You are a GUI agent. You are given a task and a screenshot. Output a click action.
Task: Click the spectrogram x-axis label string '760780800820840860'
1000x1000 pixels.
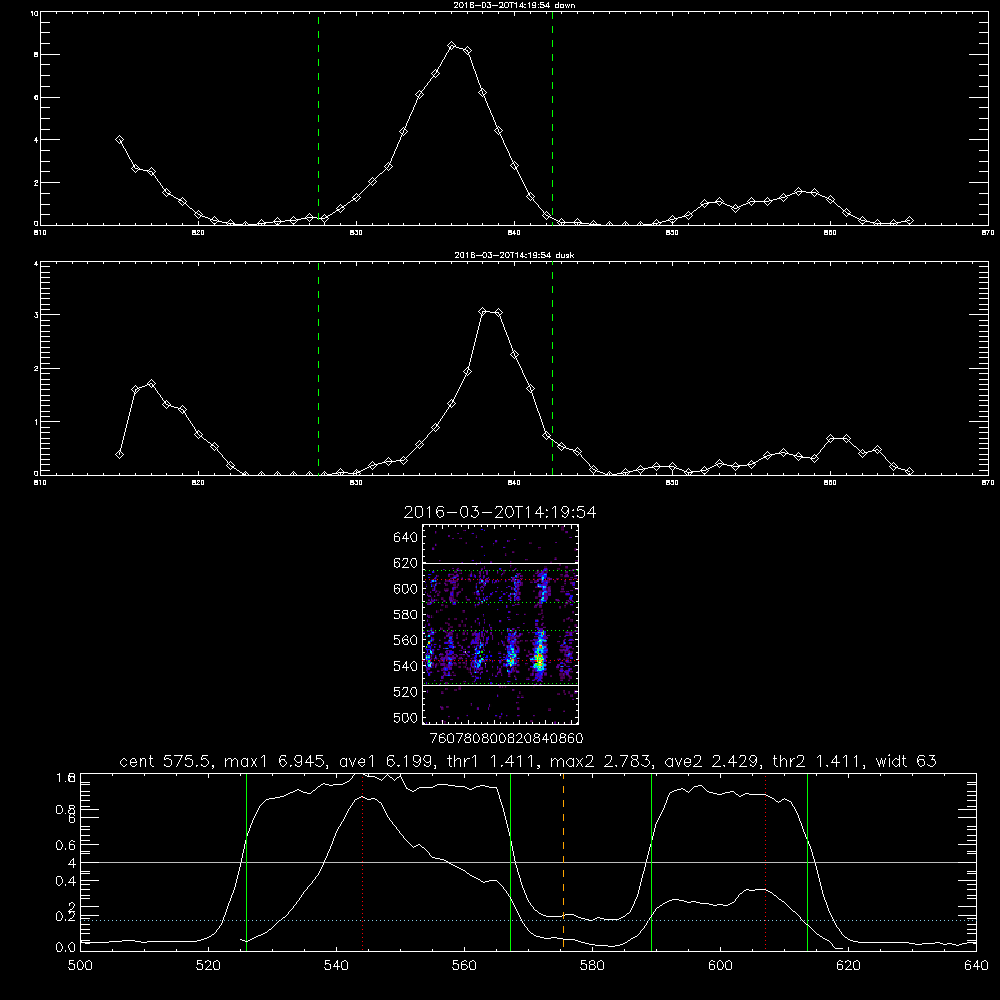pyautogui.click(x=506, y=739)
